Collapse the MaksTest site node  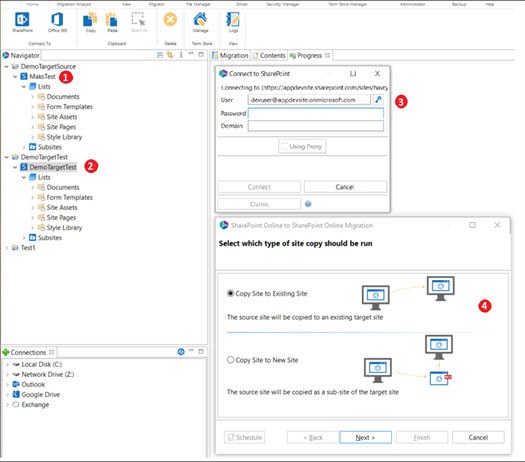pos(15,76)
